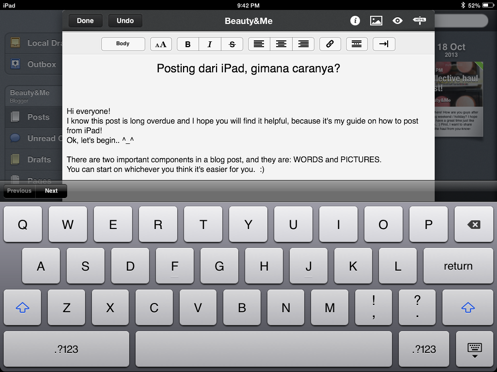Tap the signpost publish icon

click(x=419, y=21)
